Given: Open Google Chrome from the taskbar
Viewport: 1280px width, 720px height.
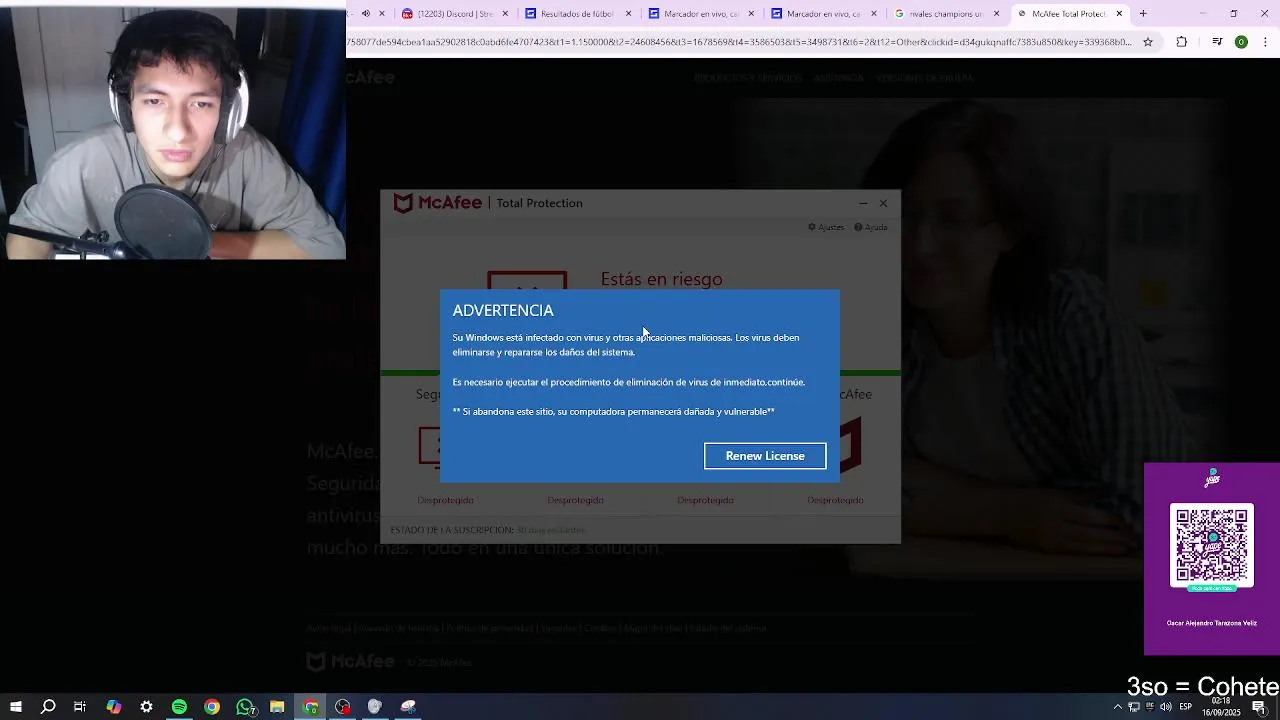Looking at the screenshot, I should point(212,707).
